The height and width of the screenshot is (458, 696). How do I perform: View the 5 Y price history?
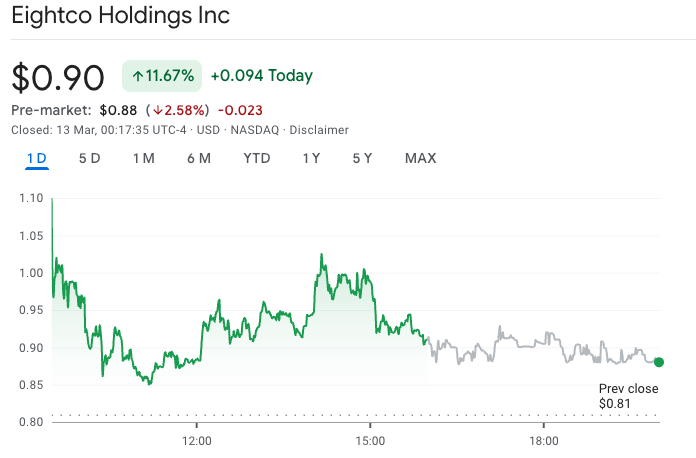pyautogui.click(x=362, y=158)
